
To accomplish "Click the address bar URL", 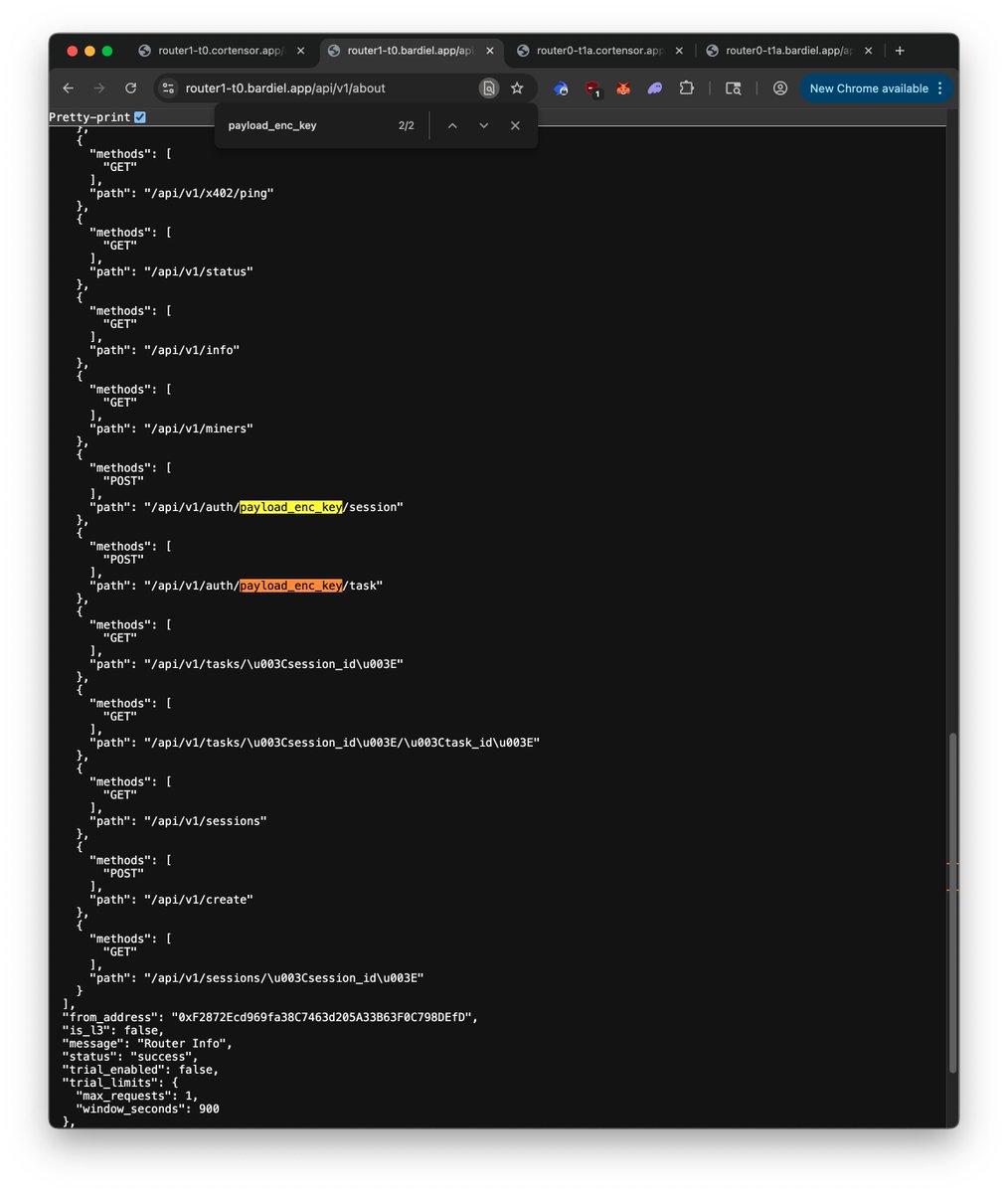I will pyautogui.click(x=285, y=88).
